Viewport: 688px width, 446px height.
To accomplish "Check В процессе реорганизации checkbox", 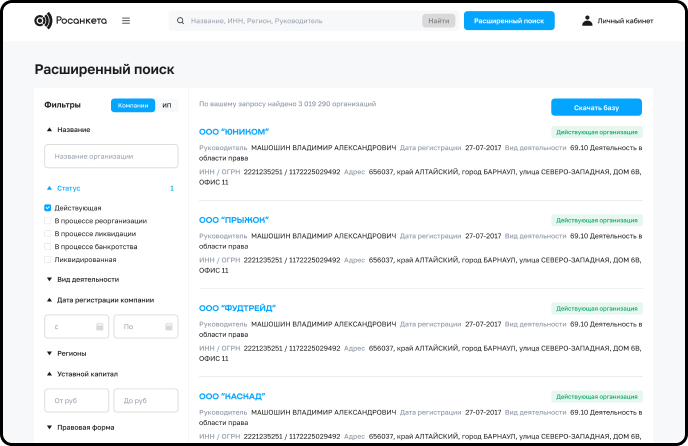I will click(x=48, y=221).
